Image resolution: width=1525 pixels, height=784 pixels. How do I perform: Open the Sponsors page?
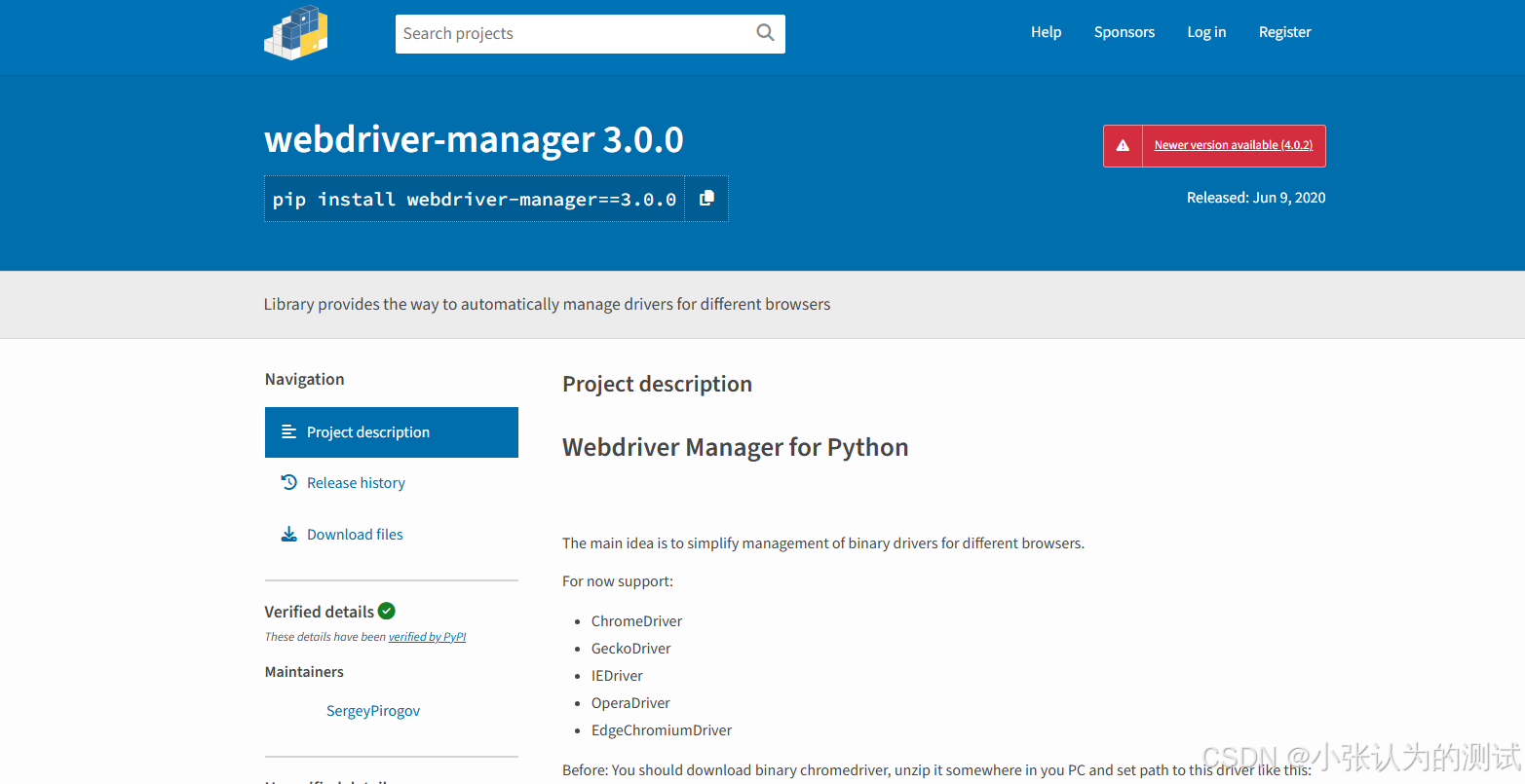pyautogui.click(x=1125, y=32)
